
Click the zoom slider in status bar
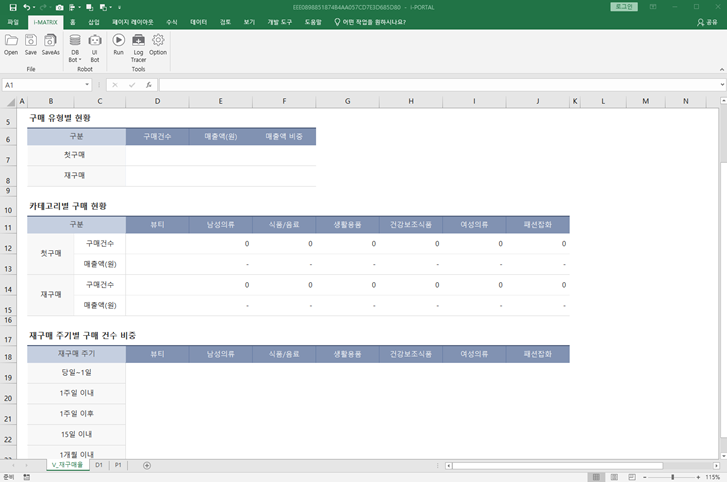(x=672, y=477)
